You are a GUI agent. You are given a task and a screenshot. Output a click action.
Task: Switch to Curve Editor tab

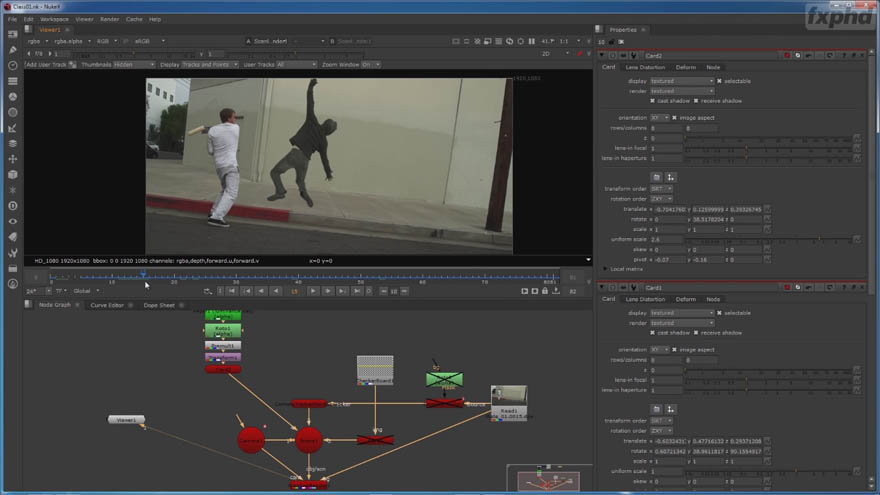107,305
